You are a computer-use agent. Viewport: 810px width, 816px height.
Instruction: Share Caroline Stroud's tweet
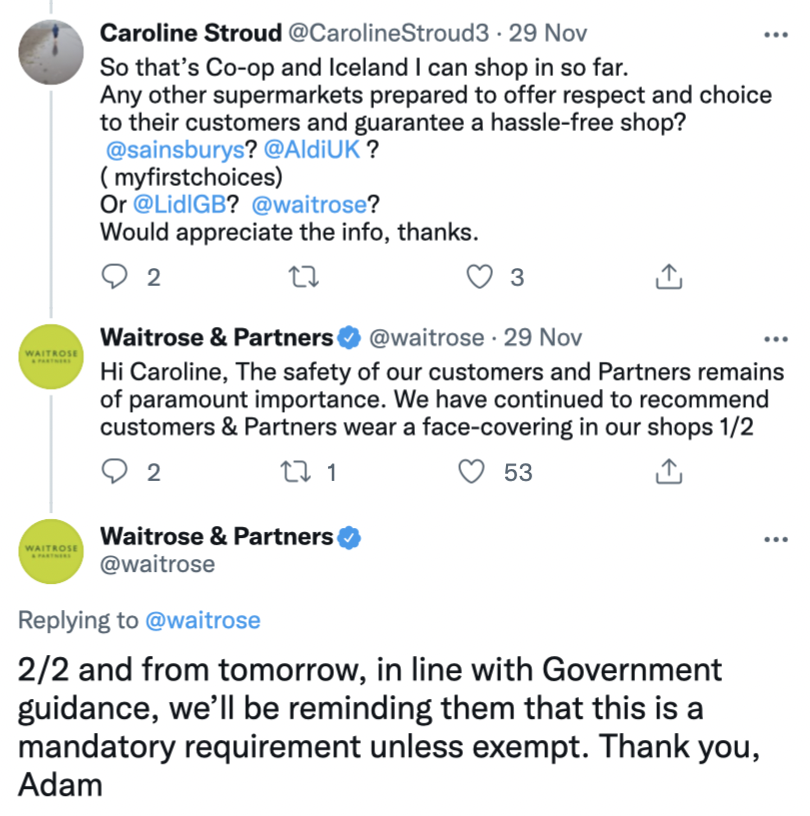(x=668, y=276)
